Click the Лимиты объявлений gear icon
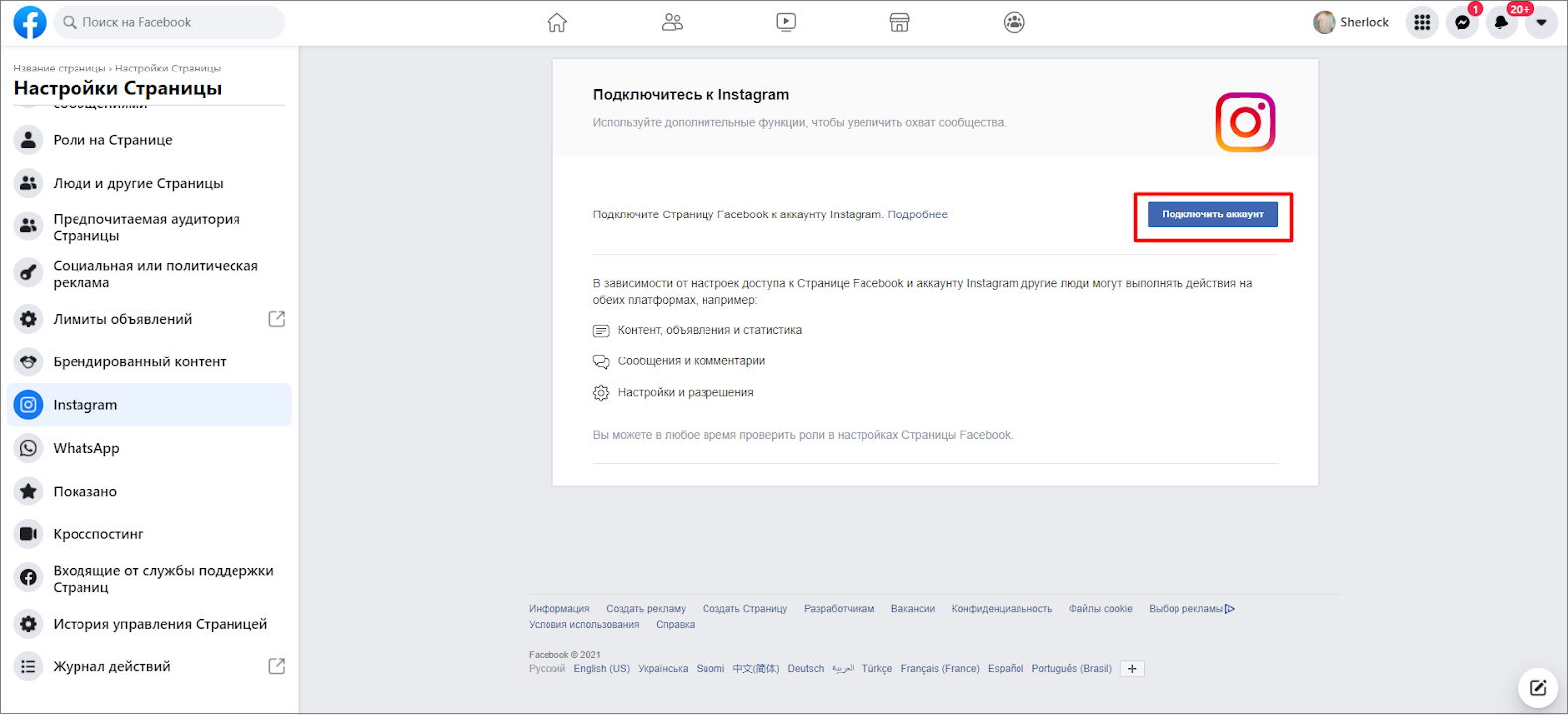 (x=29, y=319)
